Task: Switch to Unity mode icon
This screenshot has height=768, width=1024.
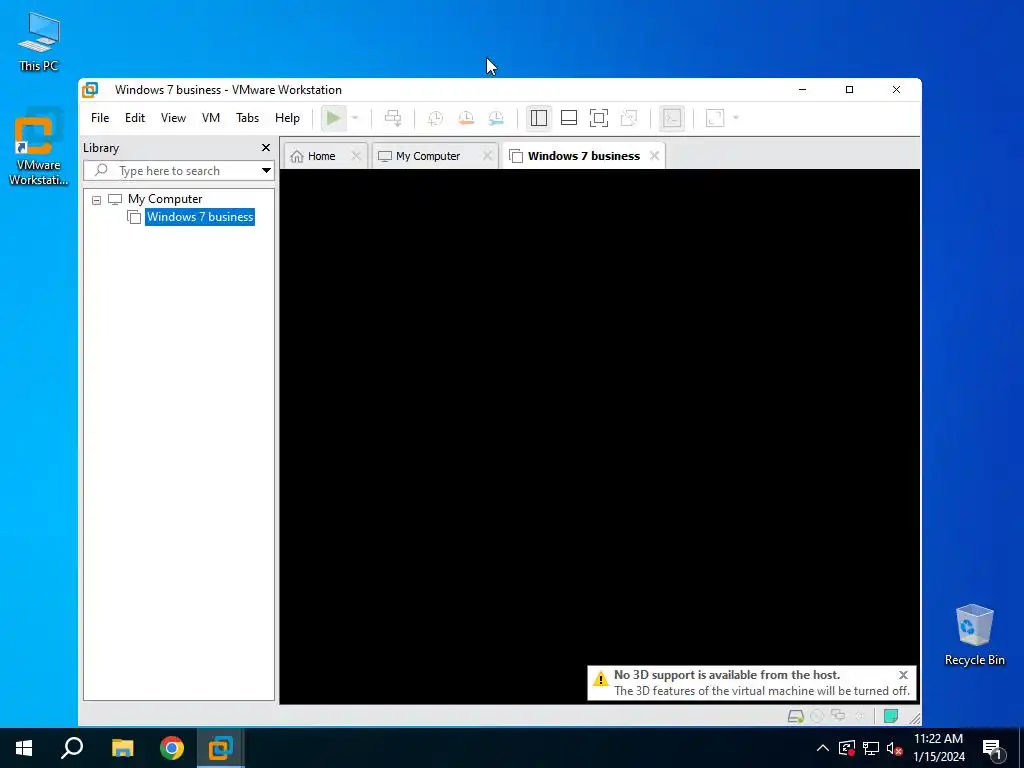Action: pyautogui.click(x=629, y=118)
